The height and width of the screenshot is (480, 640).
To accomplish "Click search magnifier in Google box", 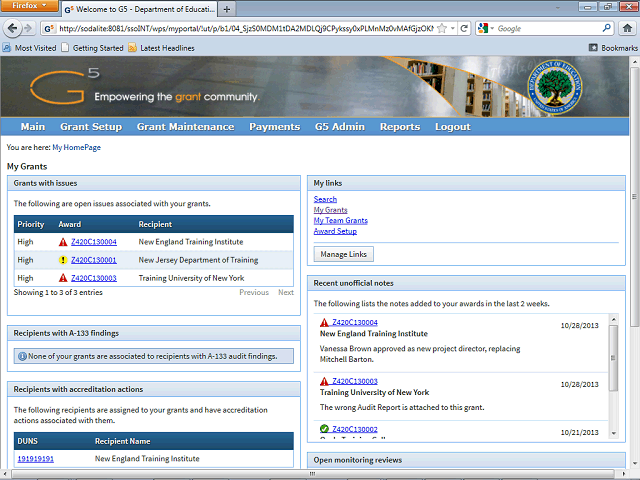I will (607, 28).
